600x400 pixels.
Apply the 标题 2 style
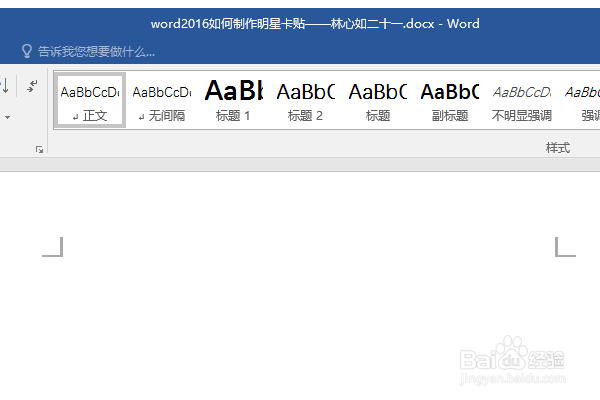305,100
